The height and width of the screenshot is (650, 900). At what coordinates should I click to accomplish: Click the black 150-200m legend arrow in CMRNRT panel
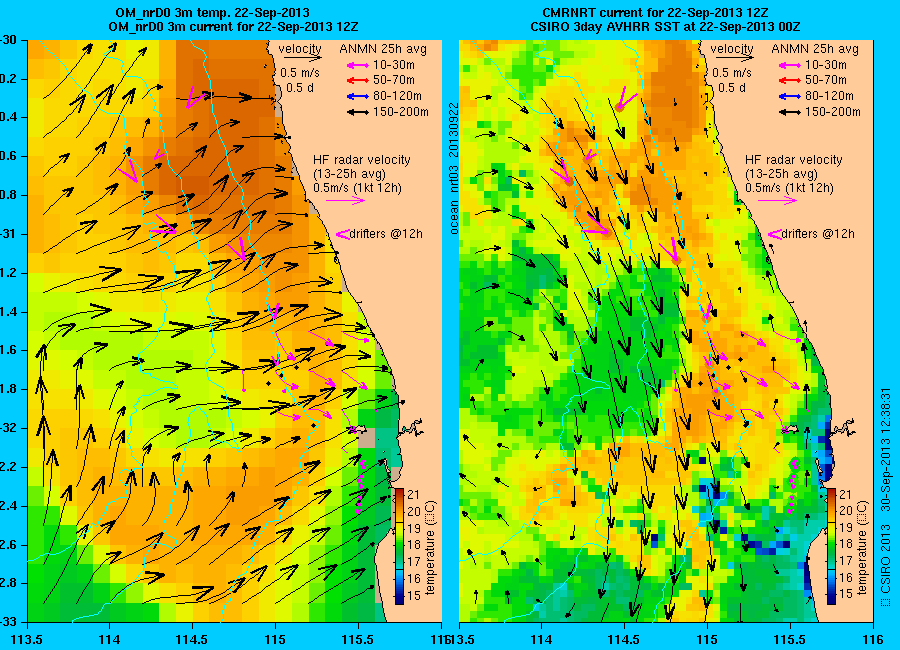click(x=790, y=113)
